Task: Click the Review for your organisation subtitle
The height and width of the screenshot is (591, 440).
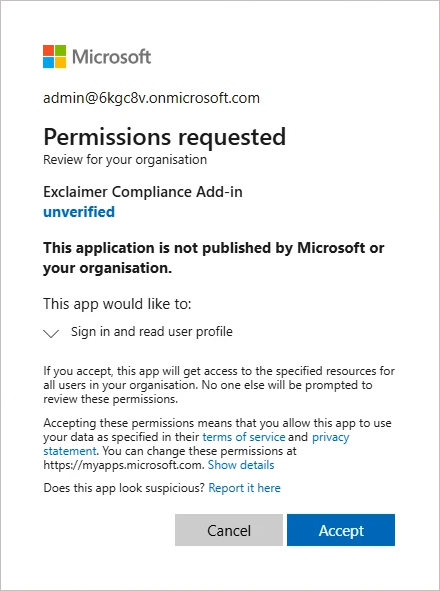Action: 125,159
